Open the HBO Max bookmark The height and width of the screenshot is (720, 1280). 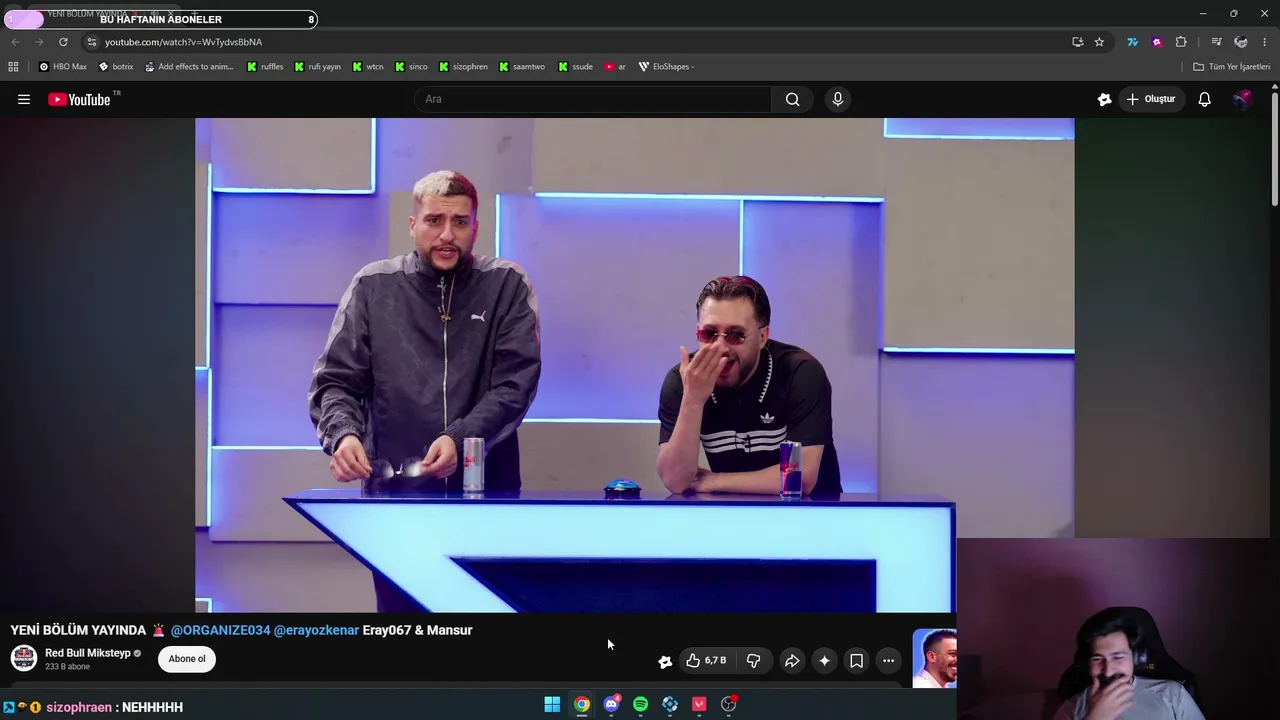(x=63, y=67)
